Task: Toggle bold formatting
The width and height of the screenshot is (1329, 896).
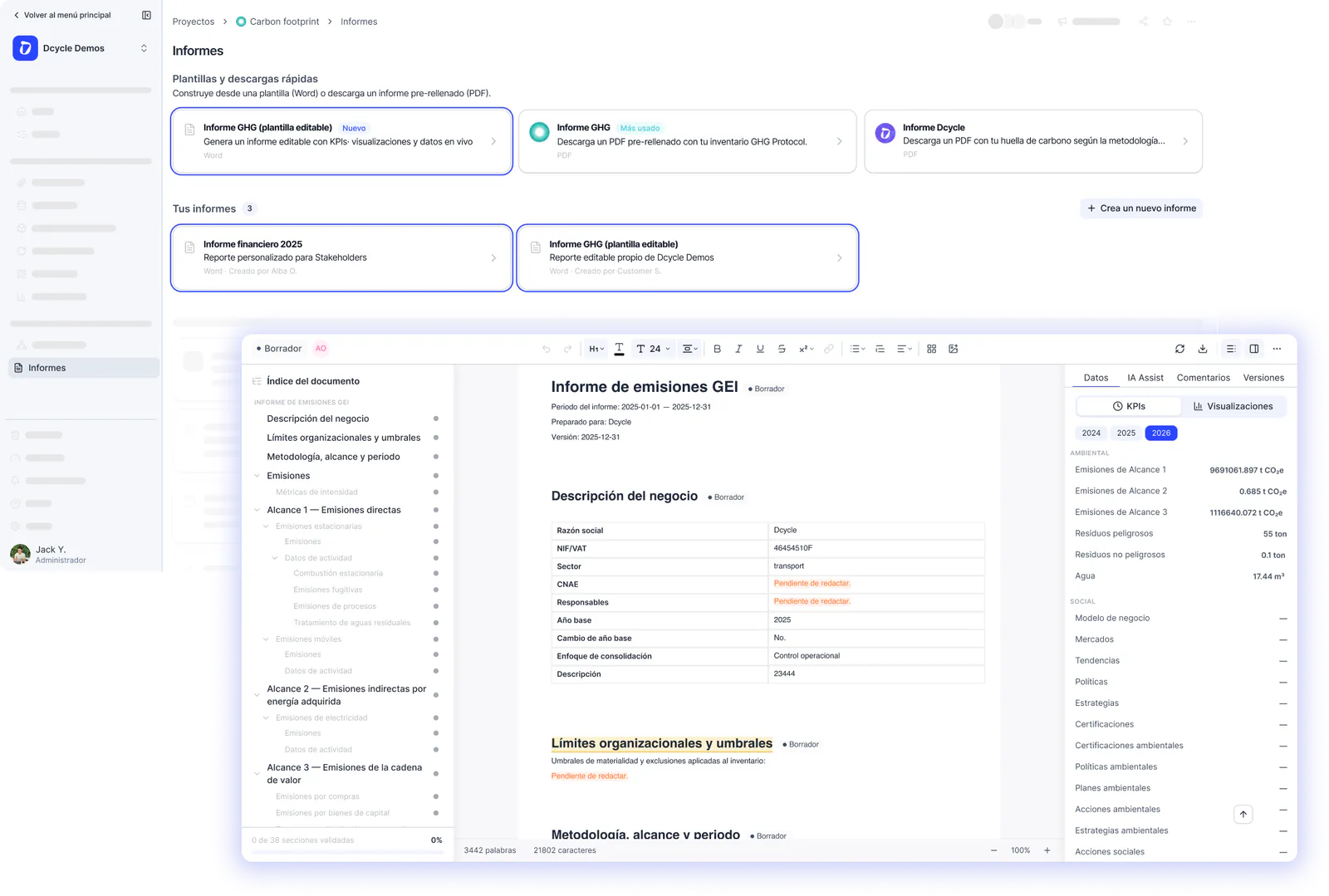Action: 717,349
